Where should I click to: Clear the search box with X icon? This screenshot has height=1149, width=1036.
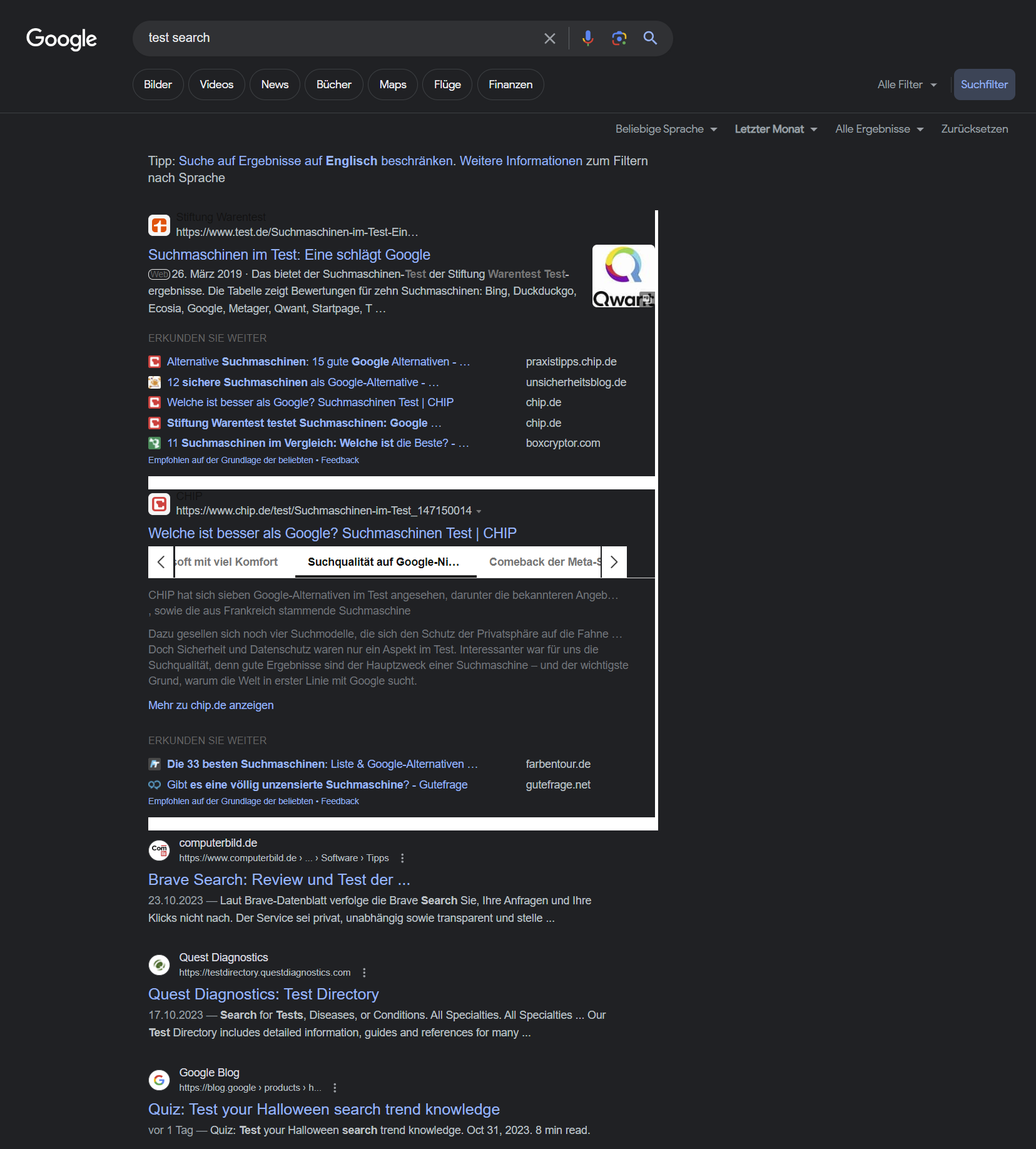[x=550, y=39]
